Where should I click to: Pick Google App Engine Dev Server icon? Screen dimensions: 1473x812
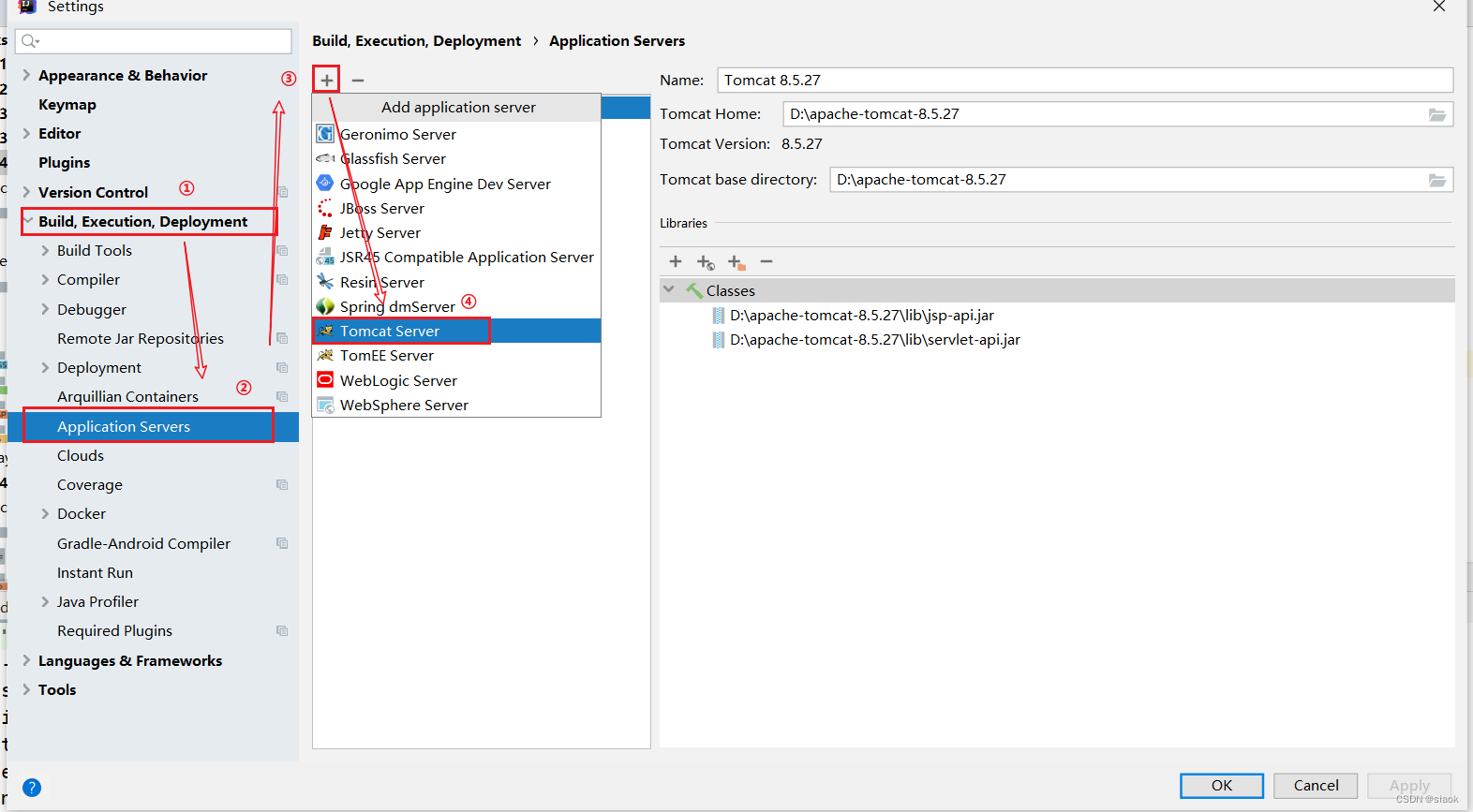click(x=325, y=183)
